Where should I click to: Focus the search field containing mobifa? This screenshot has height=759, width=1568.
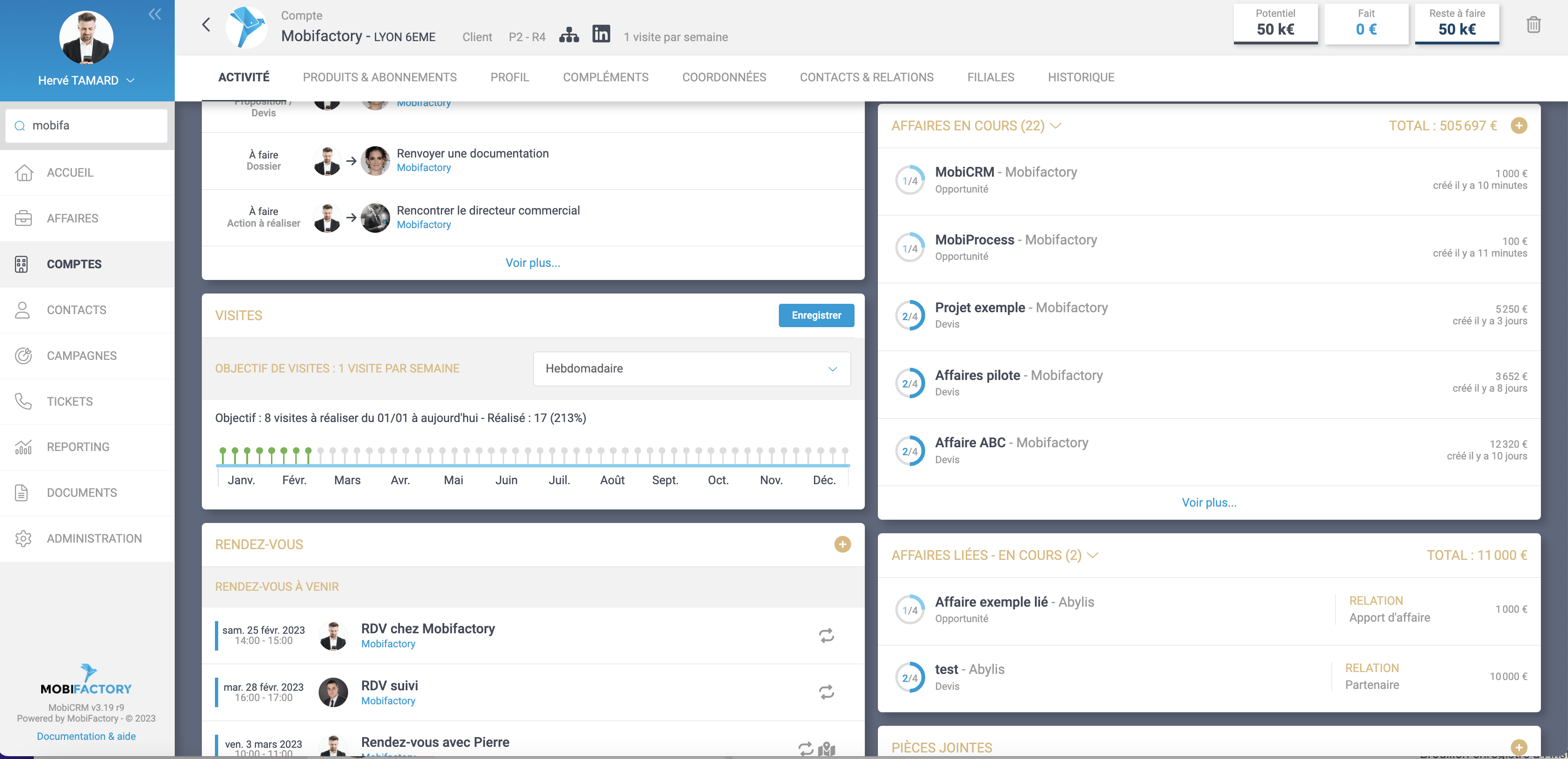(91, 125)
